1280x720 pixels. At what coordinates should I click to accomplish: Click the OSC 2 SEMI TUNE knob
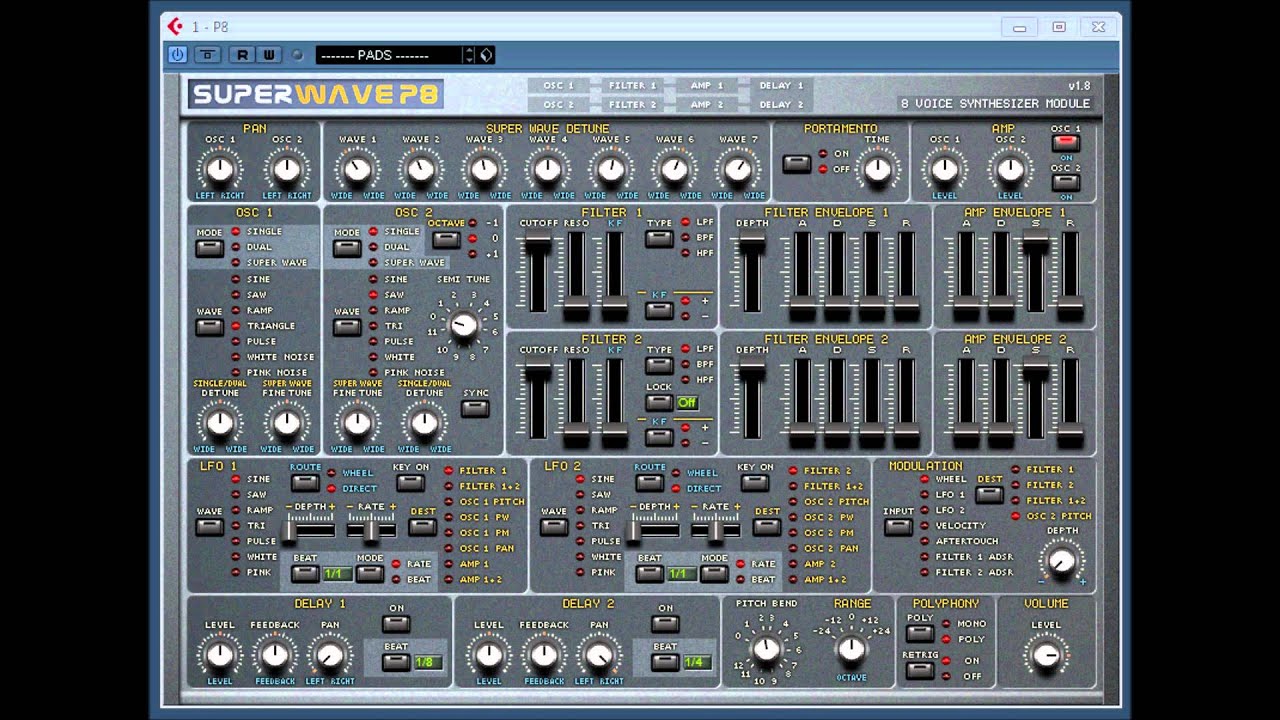pyautogui.click(x=464, y=324)
